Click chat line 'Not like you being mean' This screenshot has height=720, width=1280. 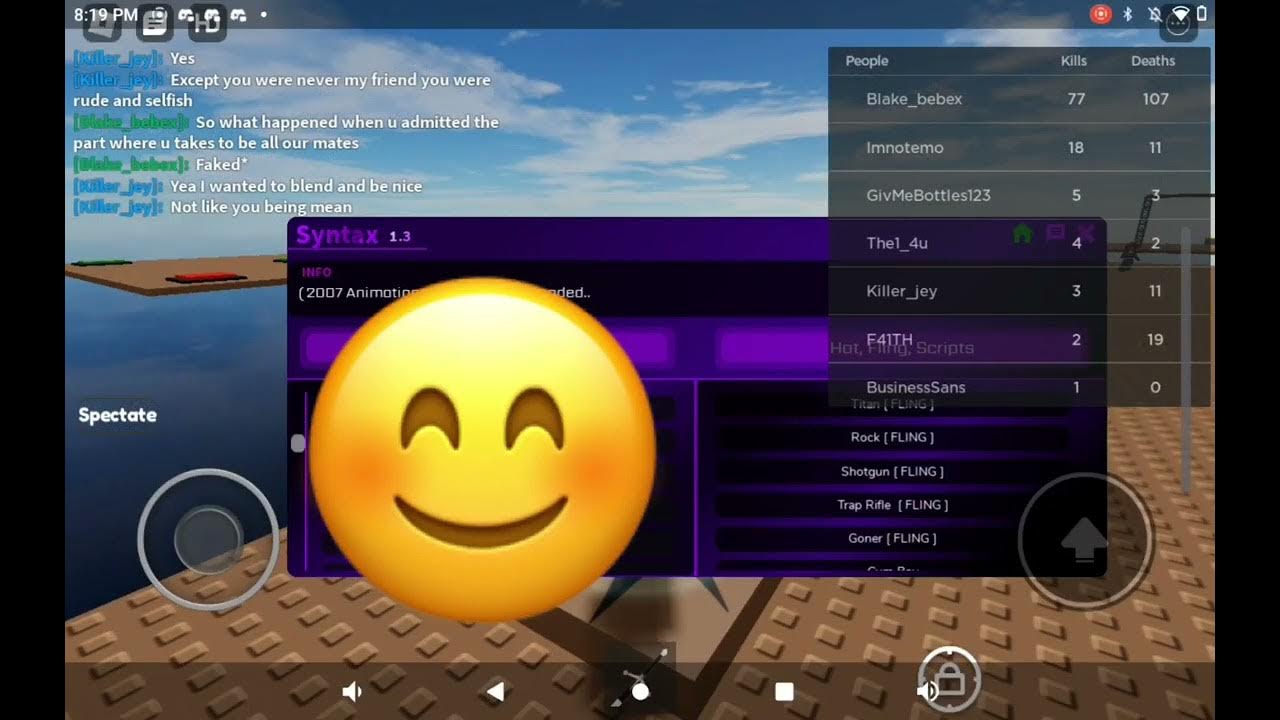click(261, 207)
